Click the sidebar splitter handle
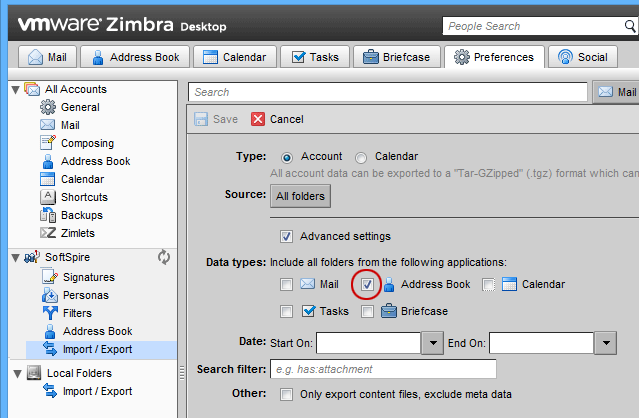Screen dimensions: 639x418 (x=182, y=372)
